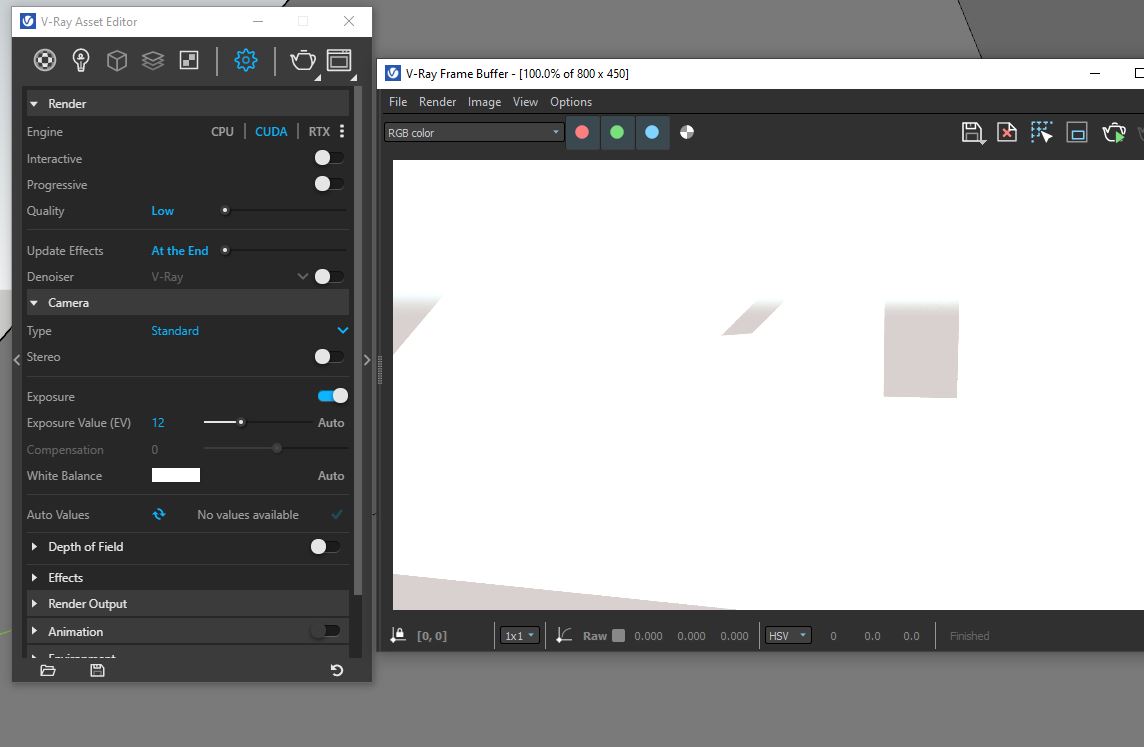
Task: Select CUDA render engine
Action: coord(271,131)
